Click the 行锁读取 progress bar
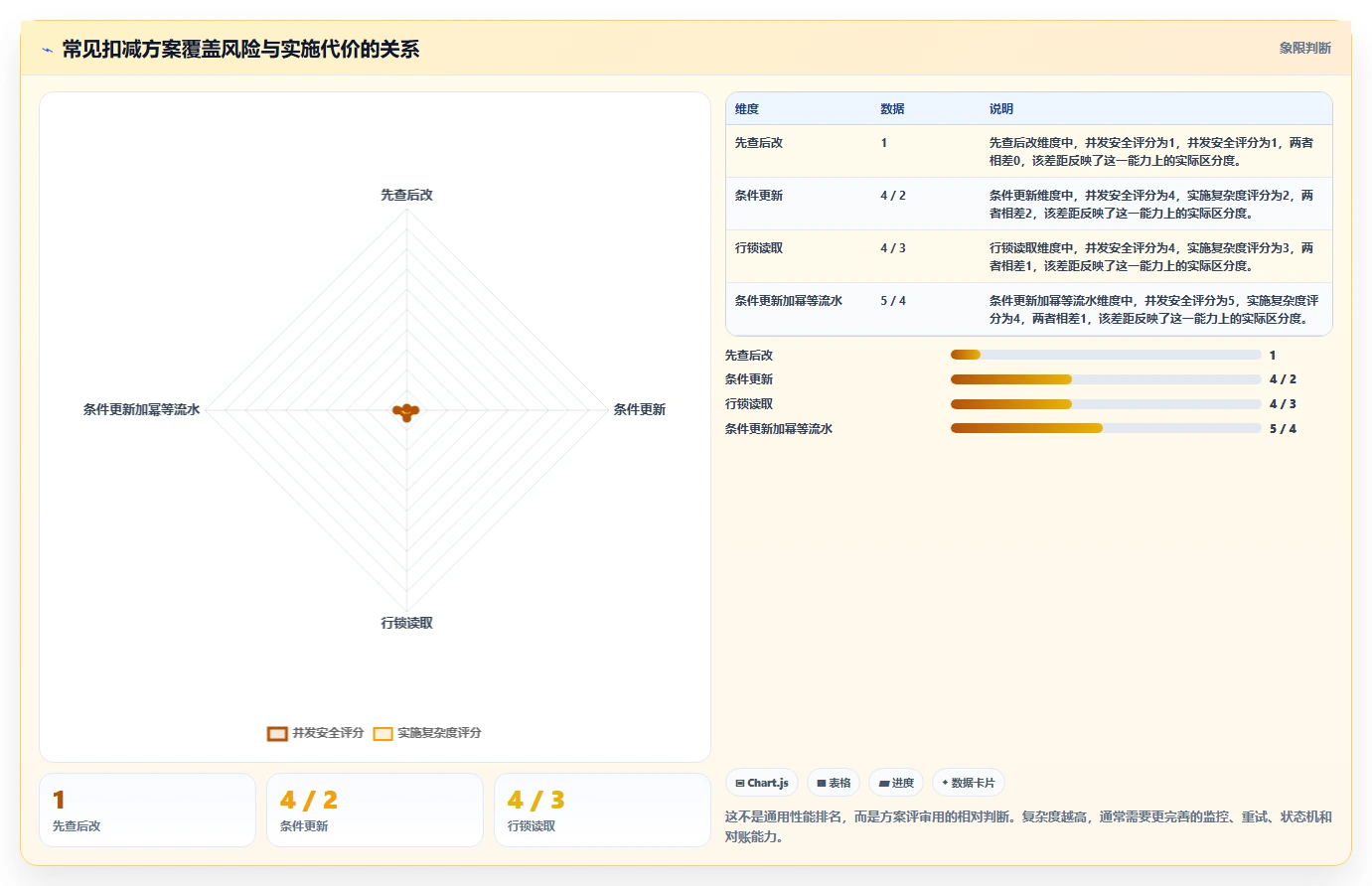This screenshot has width=1372, height=886. pyautogui.click(x=1106, y=404)
